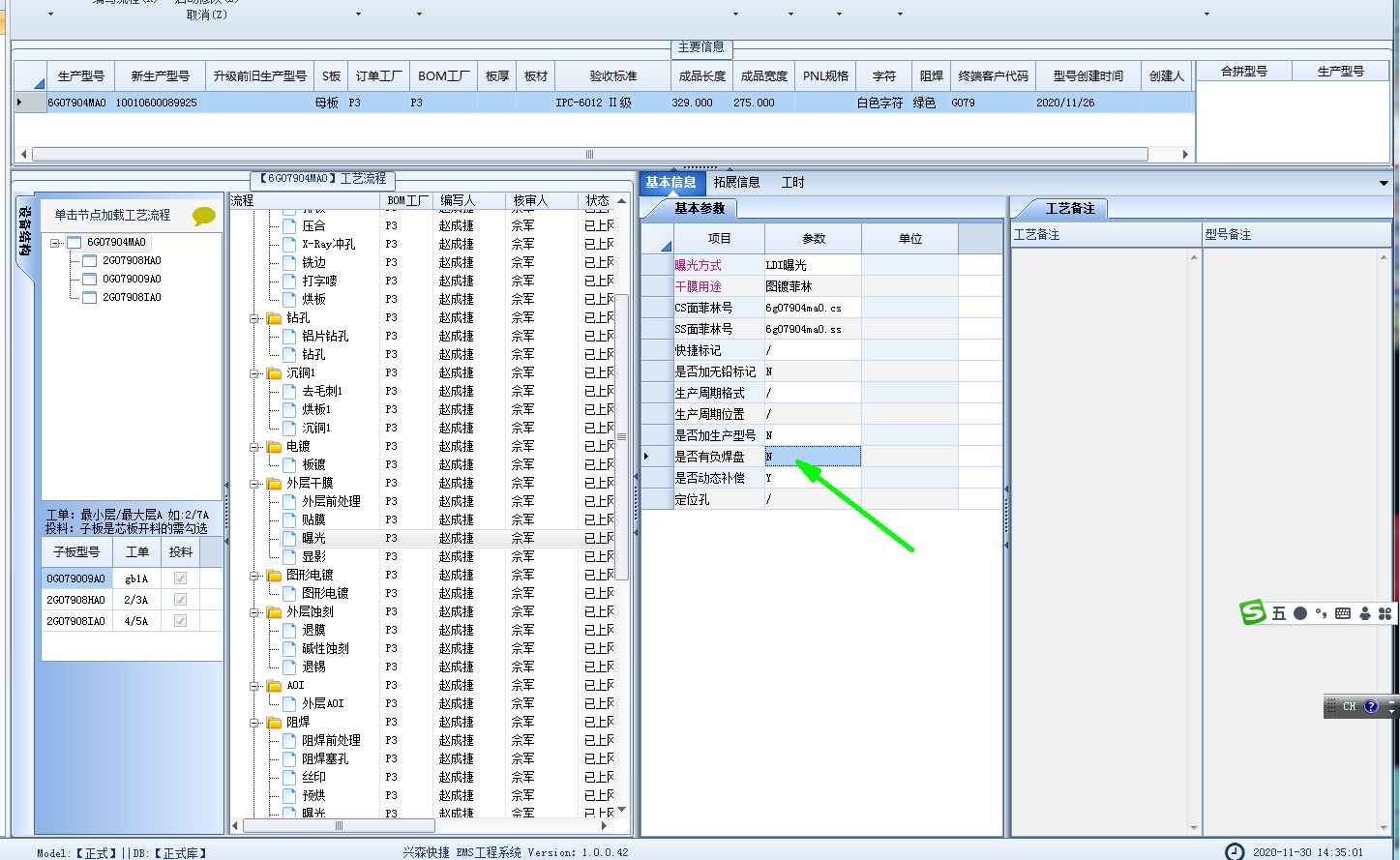Toggle 投料 checkbox for 0G079009A0
Screen dimensions: 1400x860
tap(180, 578)
